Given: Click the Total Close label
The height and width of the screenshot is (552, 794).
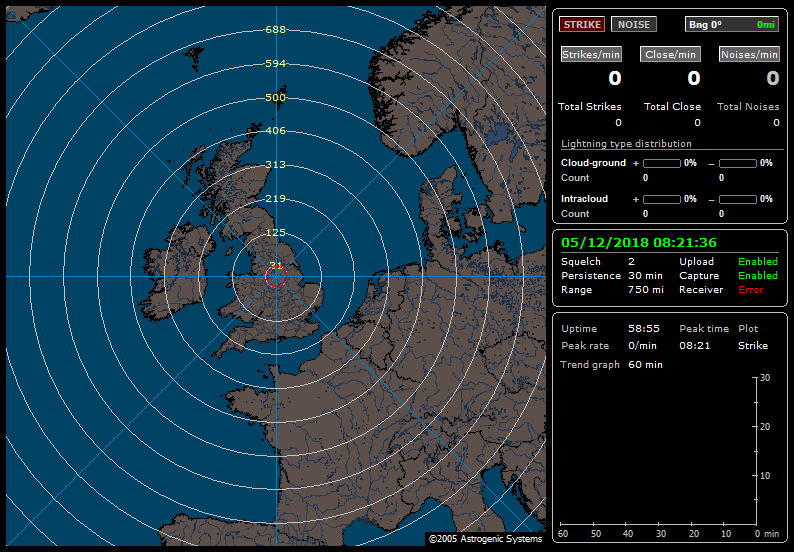Looking at the screenshot, I should pos(672,106).
